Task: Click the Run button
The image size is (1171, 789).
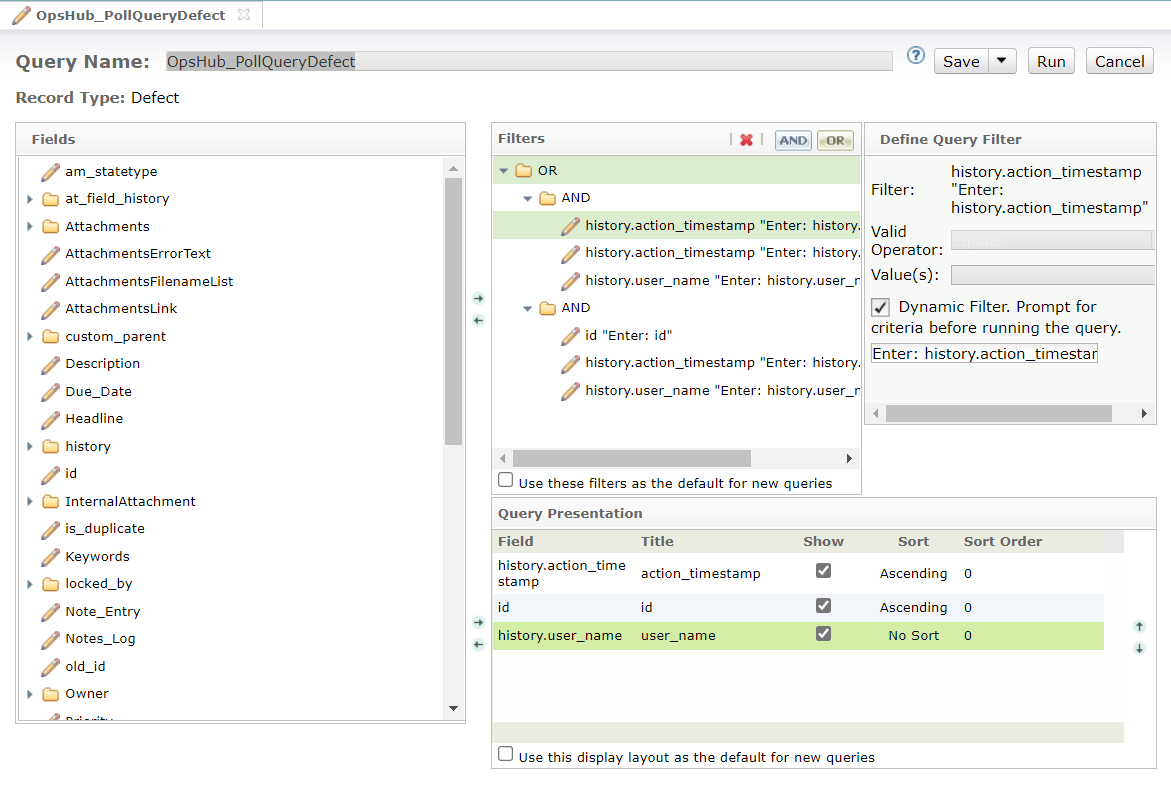Action: 1050,61
